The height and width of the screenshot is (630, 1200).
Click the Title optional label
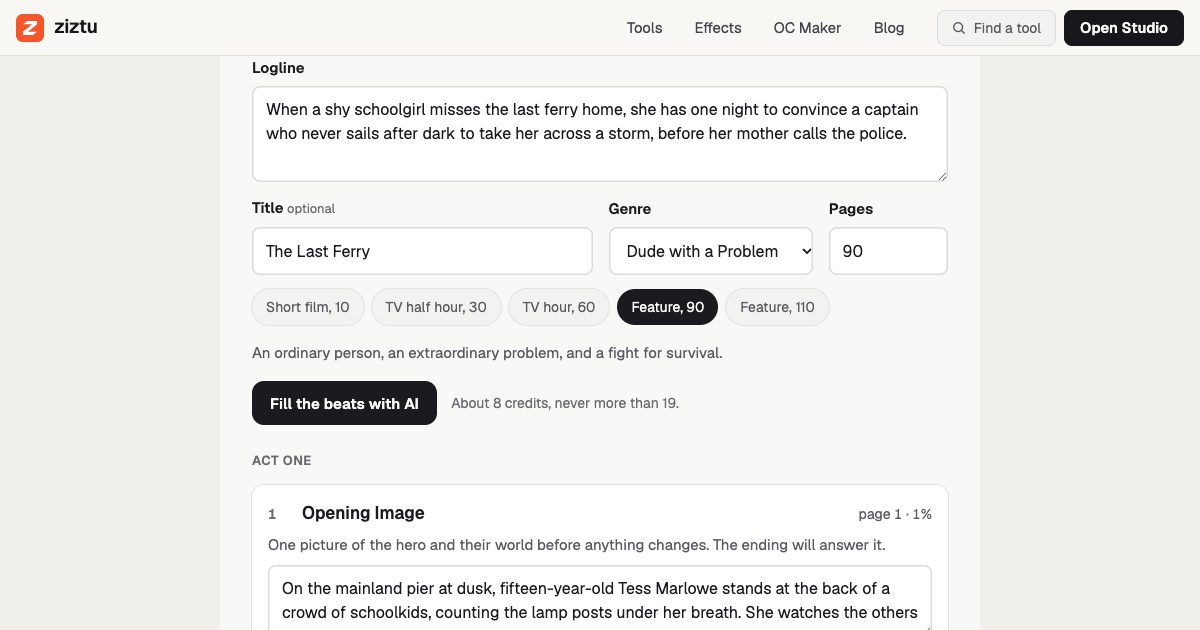[293, 209]
